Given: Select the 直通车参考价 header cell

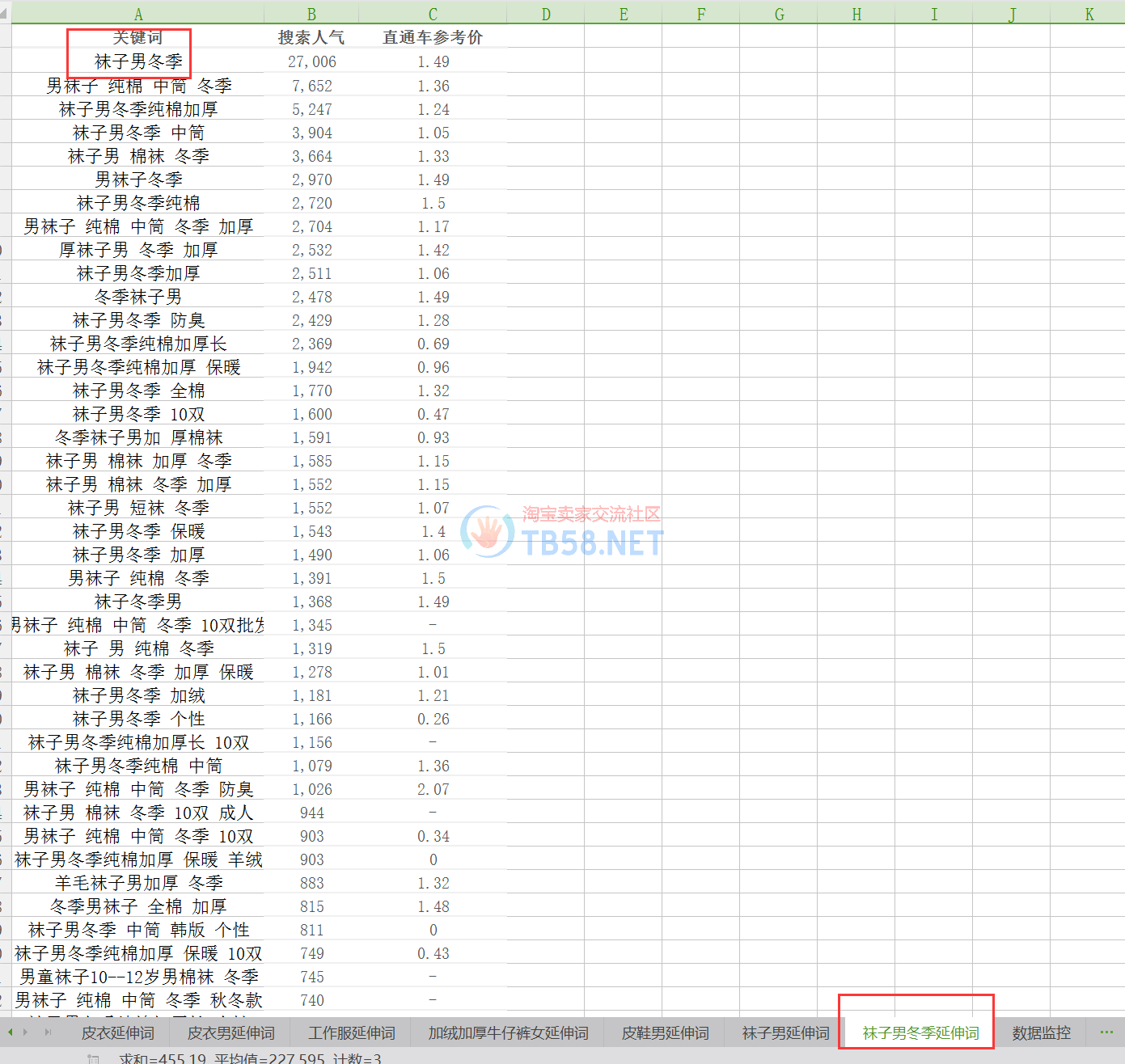Looking at the screenshot, I should click(x=433, y=37).
